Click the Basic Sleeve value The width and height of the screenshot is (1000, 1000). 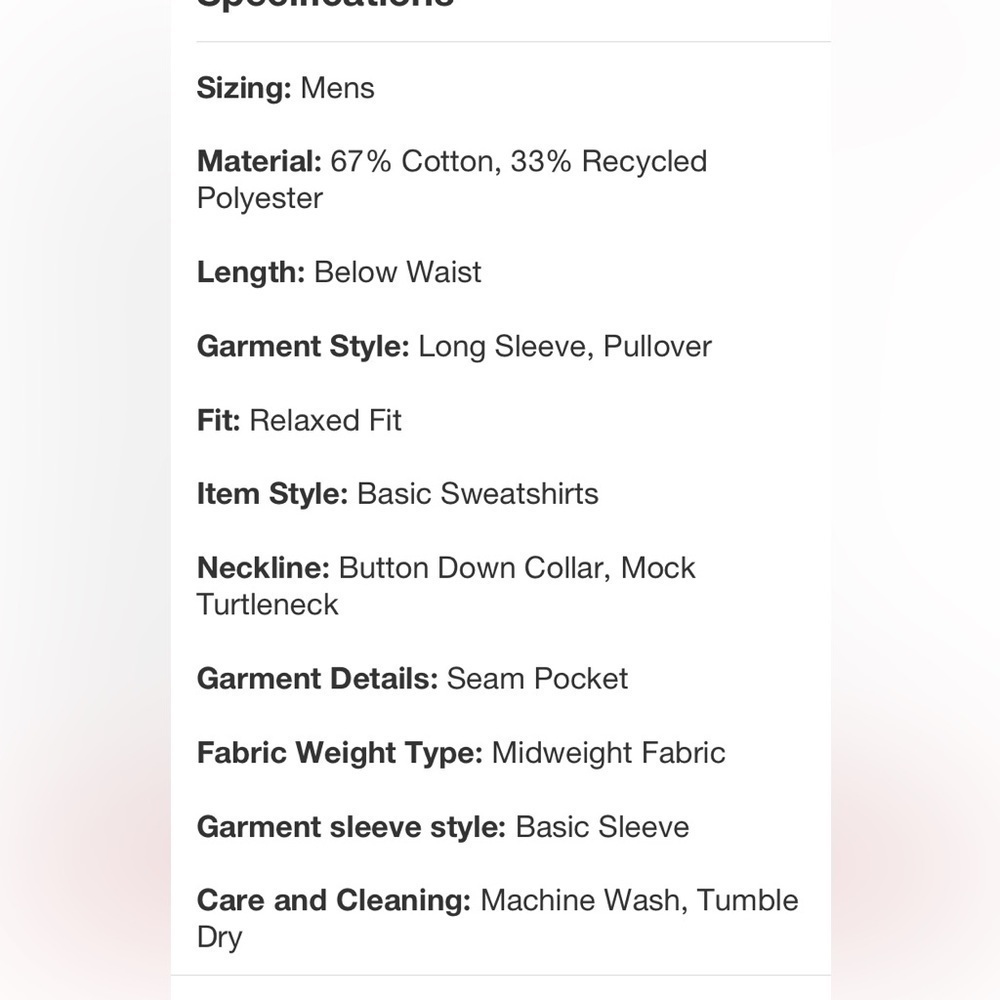602,827
